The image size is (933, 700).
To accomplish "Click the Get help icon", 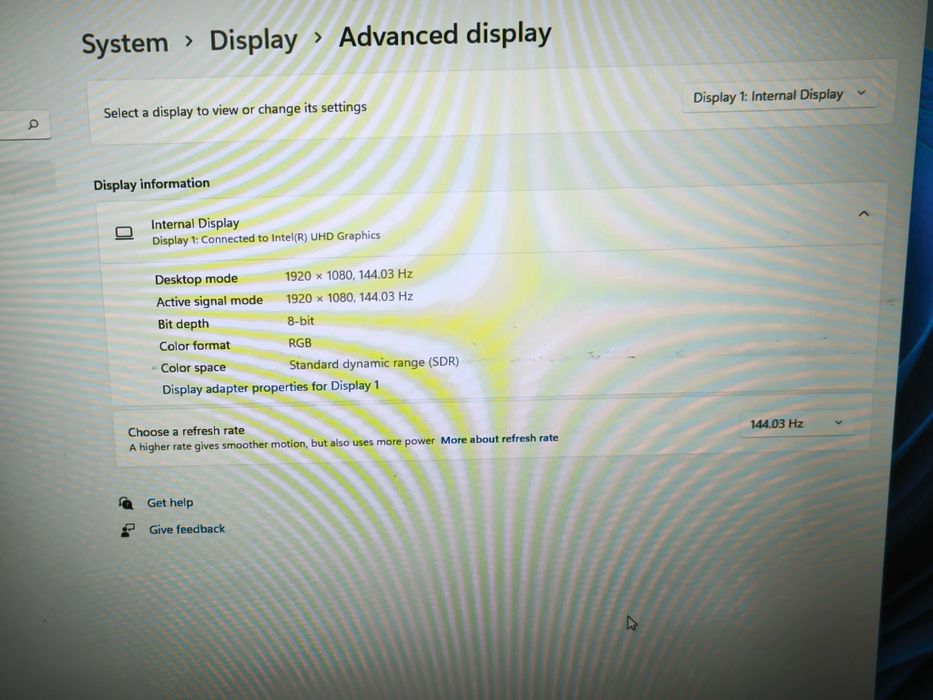I will [126, 503].
